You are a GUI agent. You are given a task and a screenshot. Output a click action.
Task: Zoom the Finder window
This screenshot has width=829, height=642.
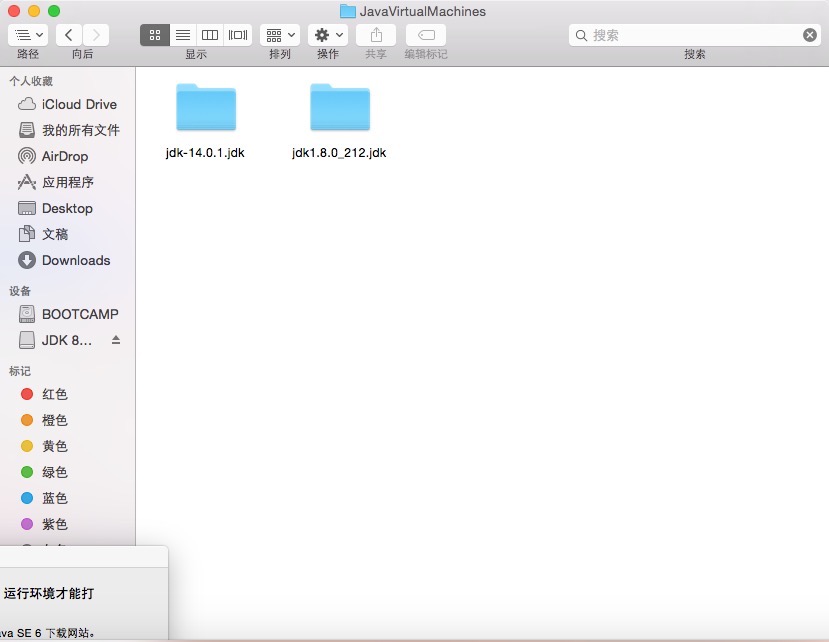[54, 11]
